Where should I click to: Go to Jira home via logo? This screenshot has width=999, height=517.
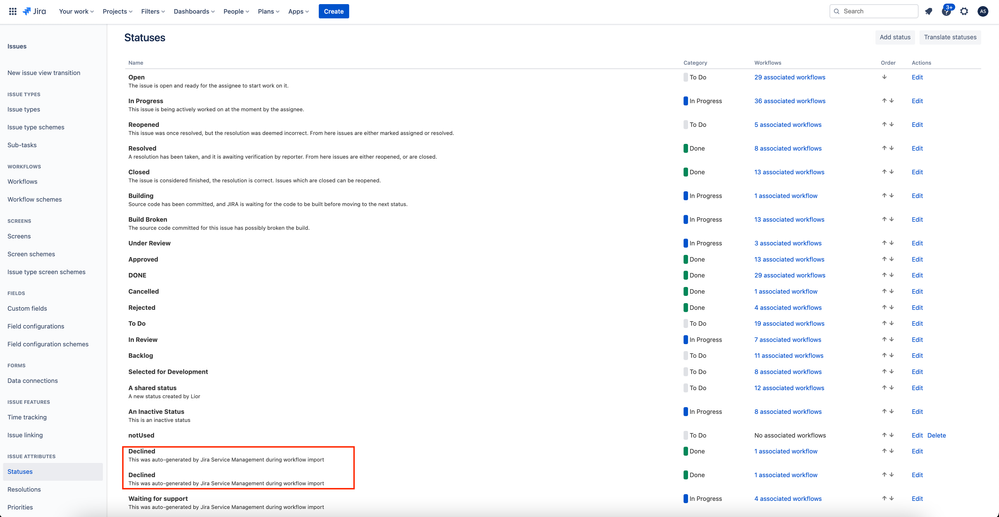pyautogui.click(x=34, y=11)
